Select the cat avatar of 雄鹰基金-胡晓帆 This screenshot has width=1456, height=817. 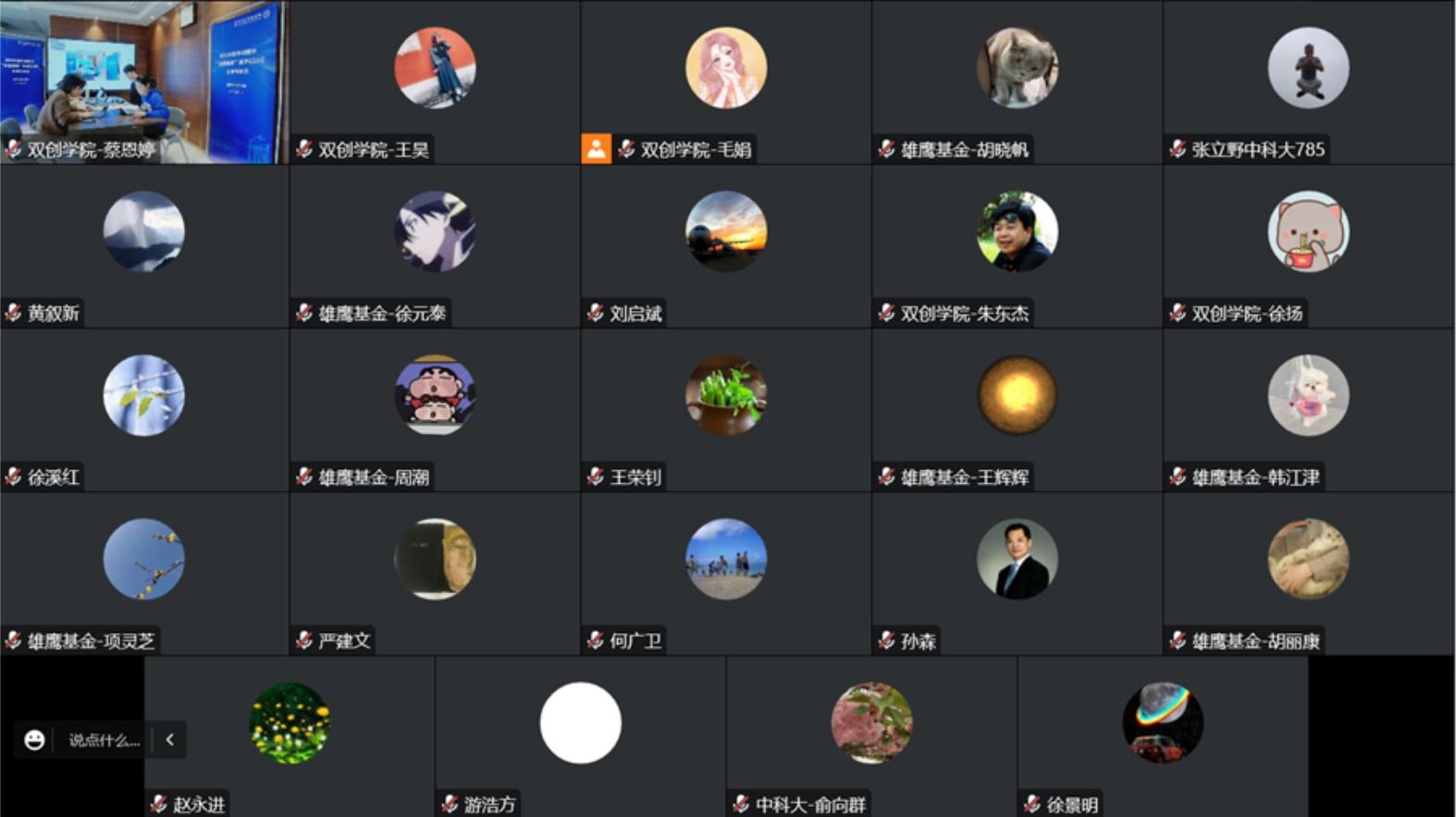coord(1018,68)
